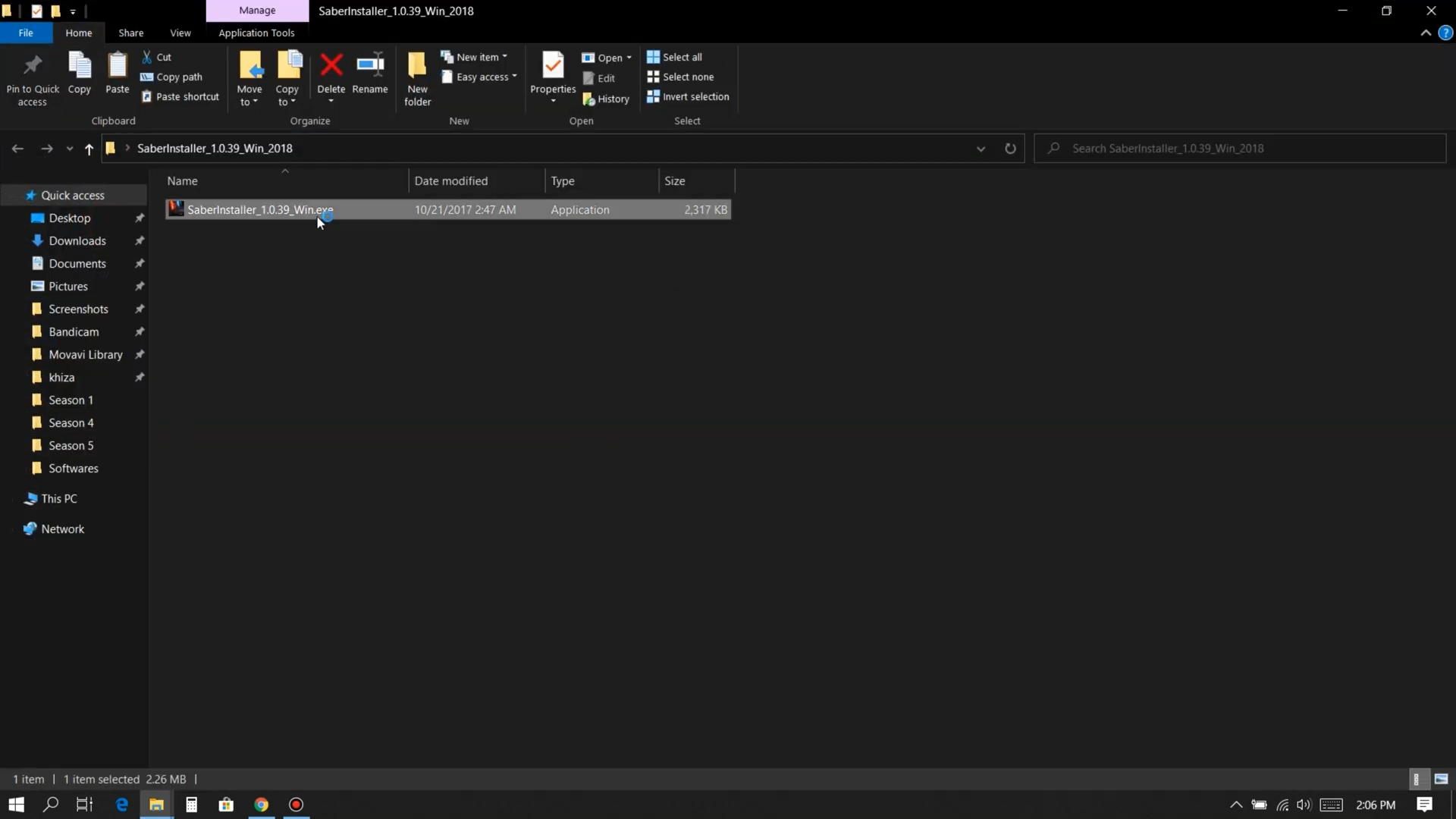This screenshot has height=819, width=1456.
Task: Switch to the View ribbon tab
Action: click(x=180, y=33)
